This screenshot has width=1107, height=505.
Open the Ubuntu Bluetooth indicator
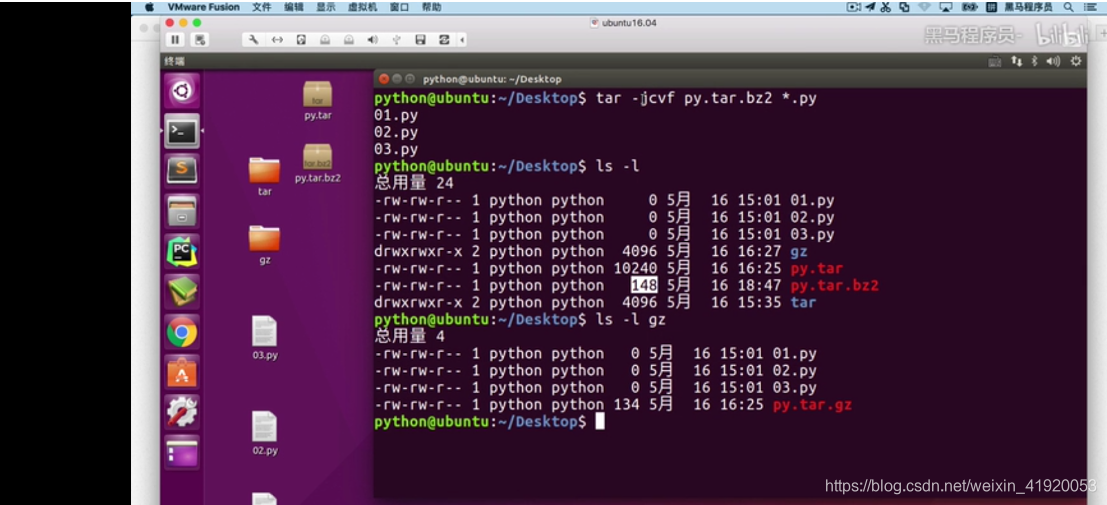[x=1034, y=61]
